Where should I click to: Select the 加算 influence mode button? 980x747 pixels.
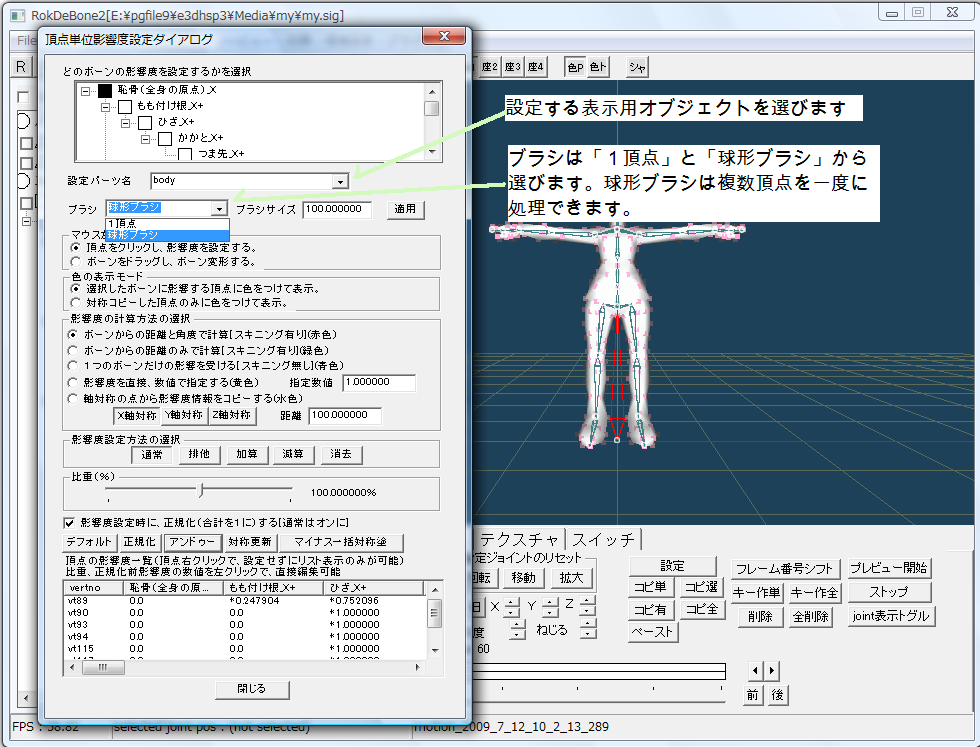pos(245,453)
